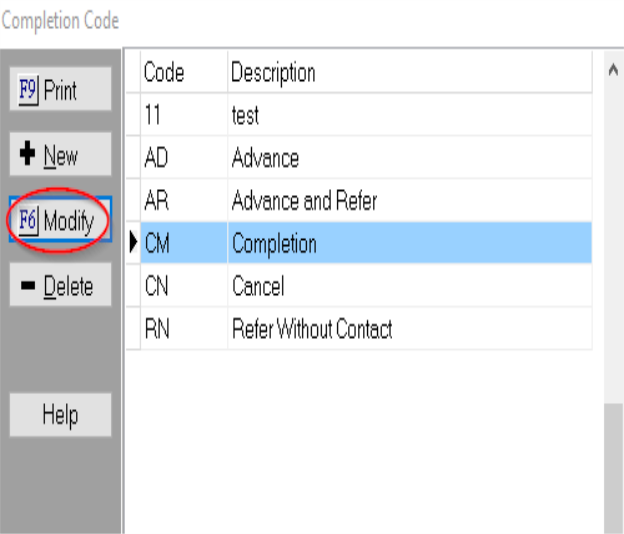
Task: Click the minus Delete button
Action: pyautogui.click(x=60, y=287)
